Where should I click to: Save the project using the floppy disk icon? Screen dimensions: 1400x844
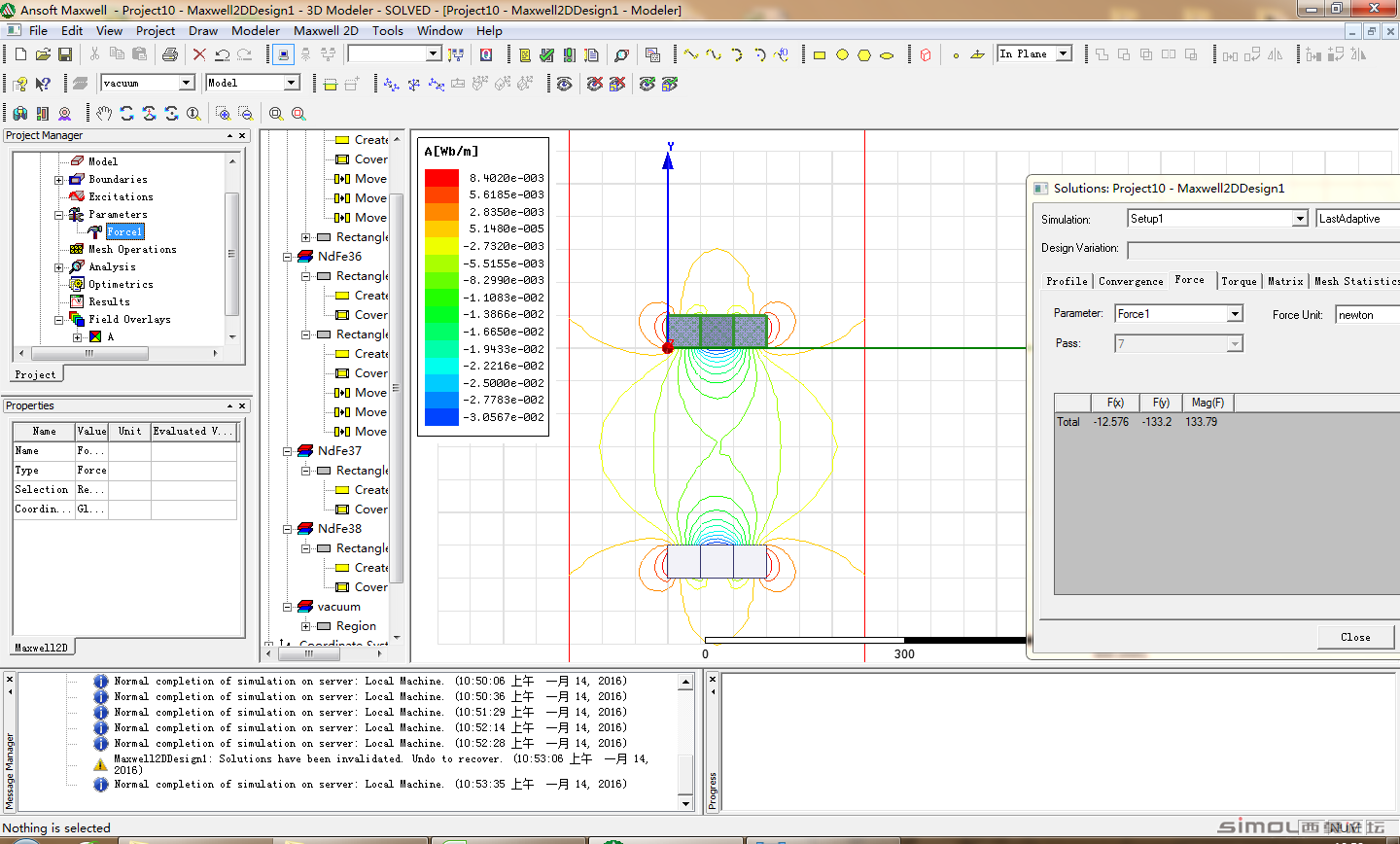65,54
